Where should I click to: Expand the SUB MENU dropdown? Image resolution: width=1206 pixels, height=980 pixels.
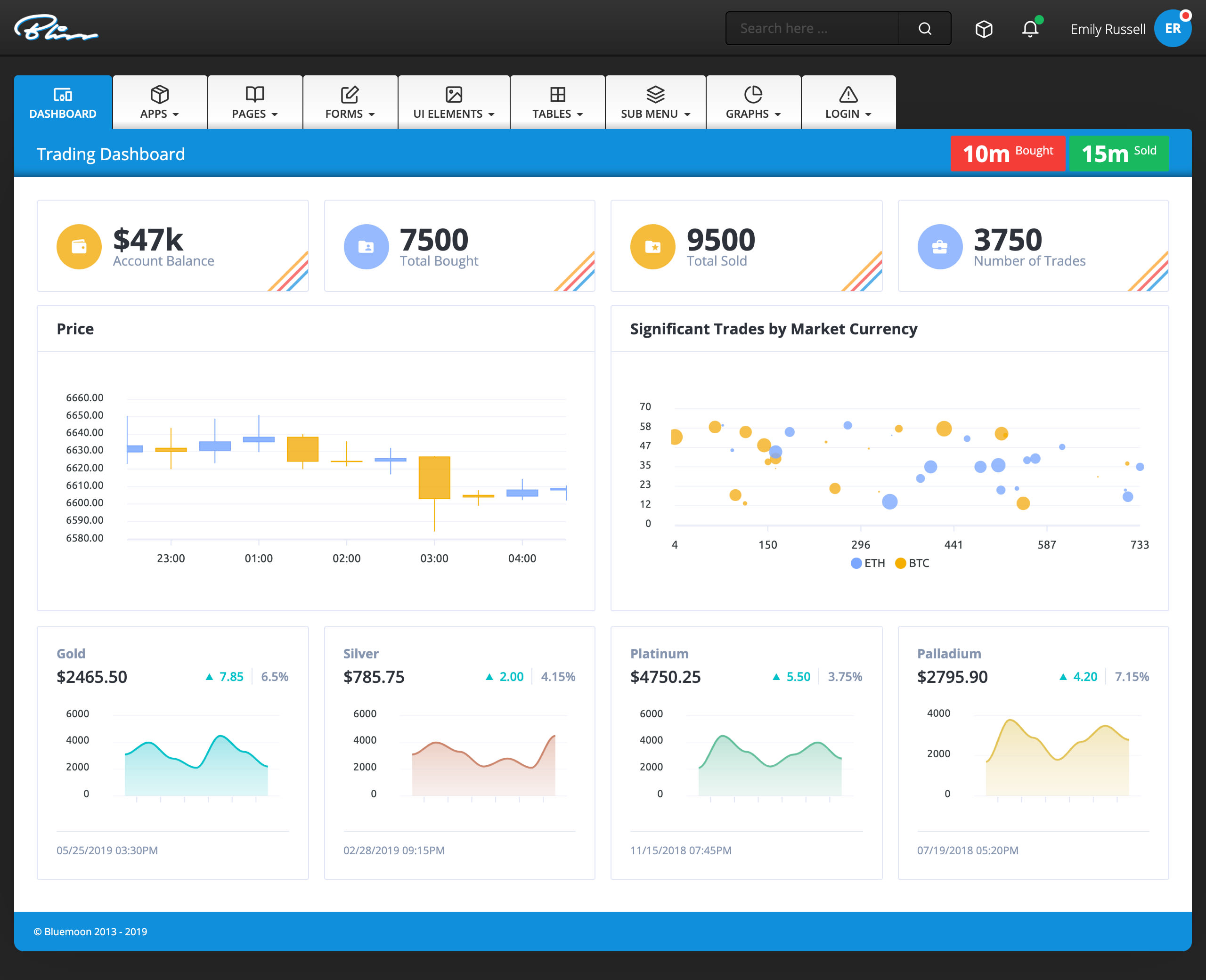(654, 113)
